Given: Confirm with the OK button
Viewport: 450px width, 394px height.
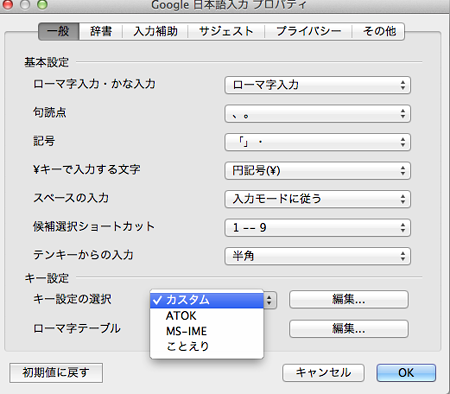Looking at the screenshot, I should pyautogui.click(x=406, y=373).
